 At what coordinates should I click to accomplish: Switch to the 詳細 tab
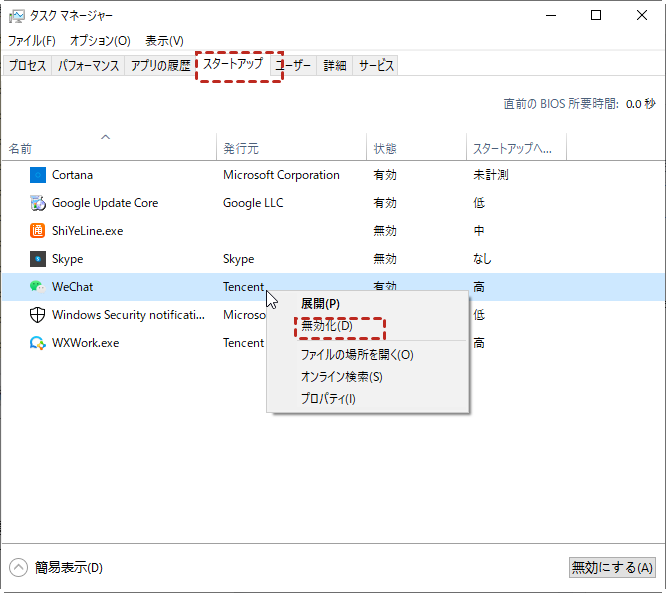point(335,65)
